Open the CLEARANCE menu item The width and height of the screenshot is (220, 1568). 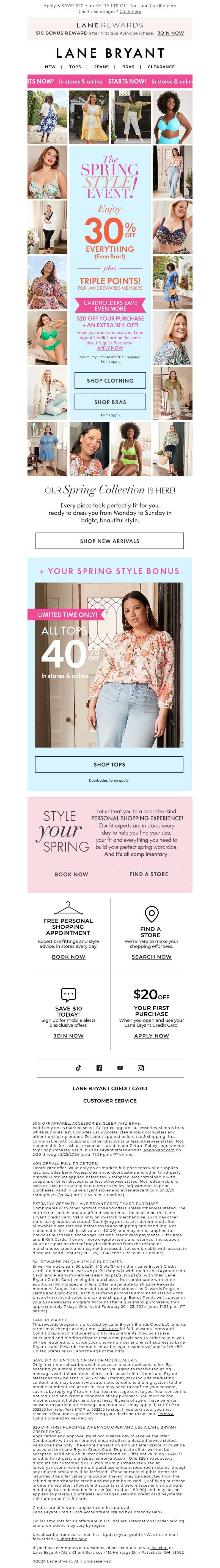pyautogui.click(x=161, y=67)
